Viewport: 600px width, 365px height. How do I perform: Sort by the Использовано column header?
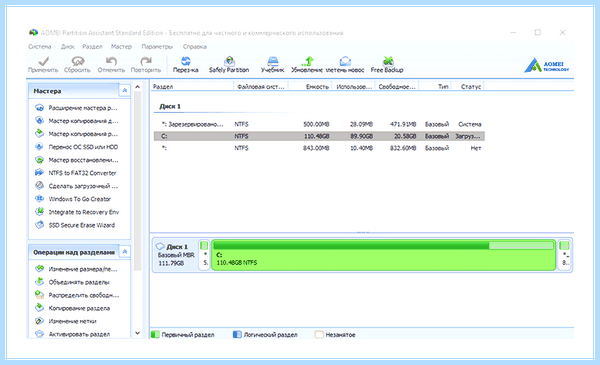pyautogui.click(x=354, y=87)
